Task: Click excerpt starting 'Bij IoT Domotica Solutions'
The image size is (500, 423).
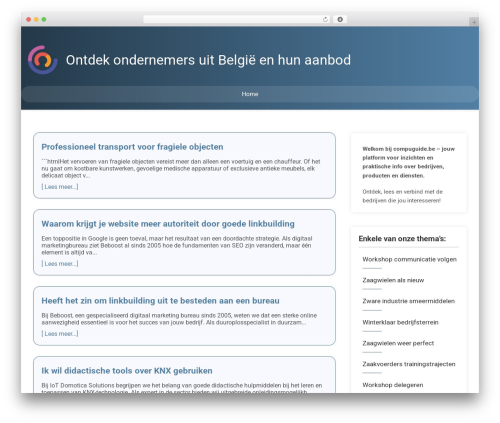Action: (182, 388)
